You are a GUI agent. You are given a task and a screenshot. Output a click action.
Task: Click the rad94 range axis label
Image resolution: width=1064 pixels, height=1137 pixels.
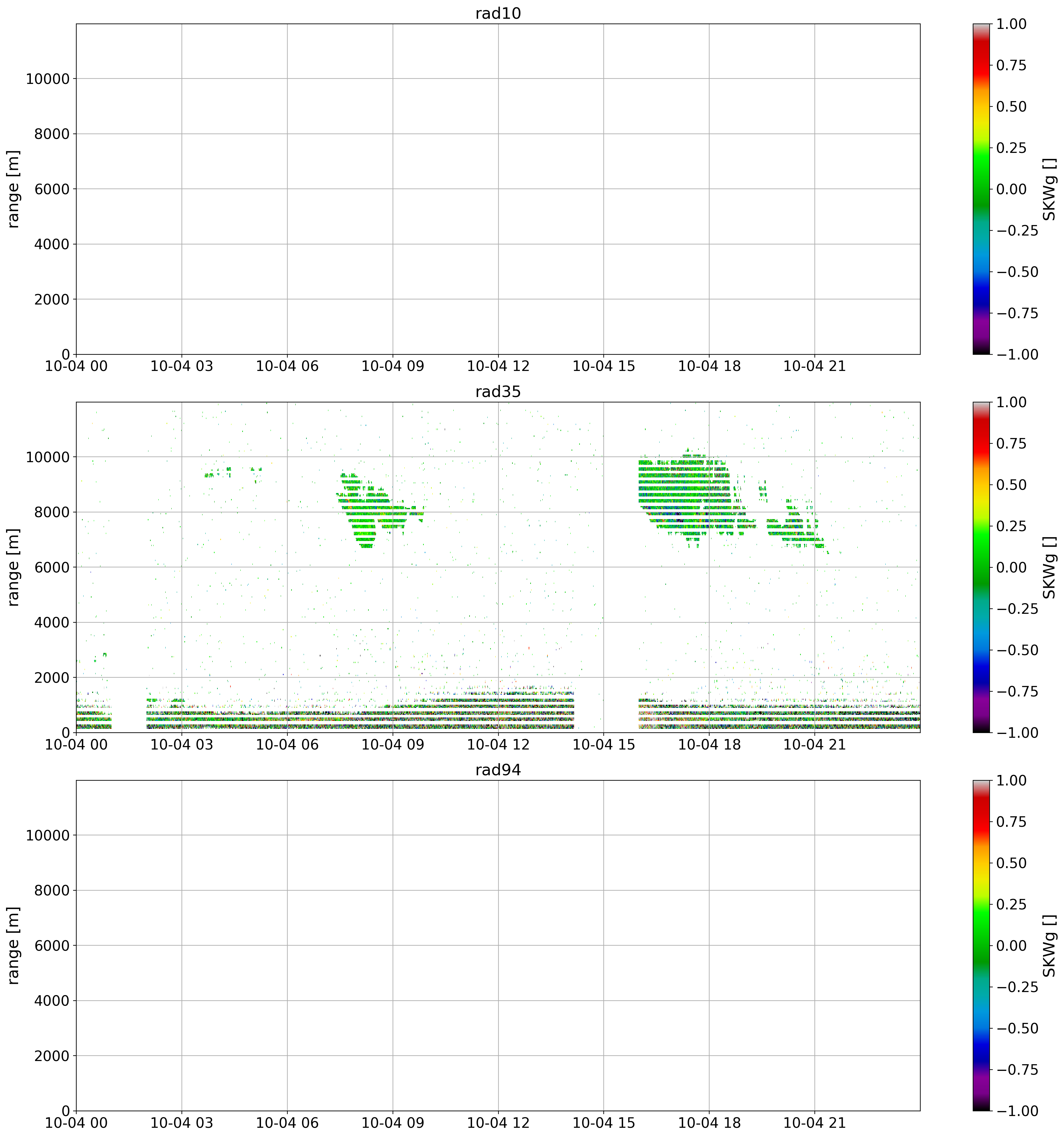pyautogui.click(x=14, y=945)
